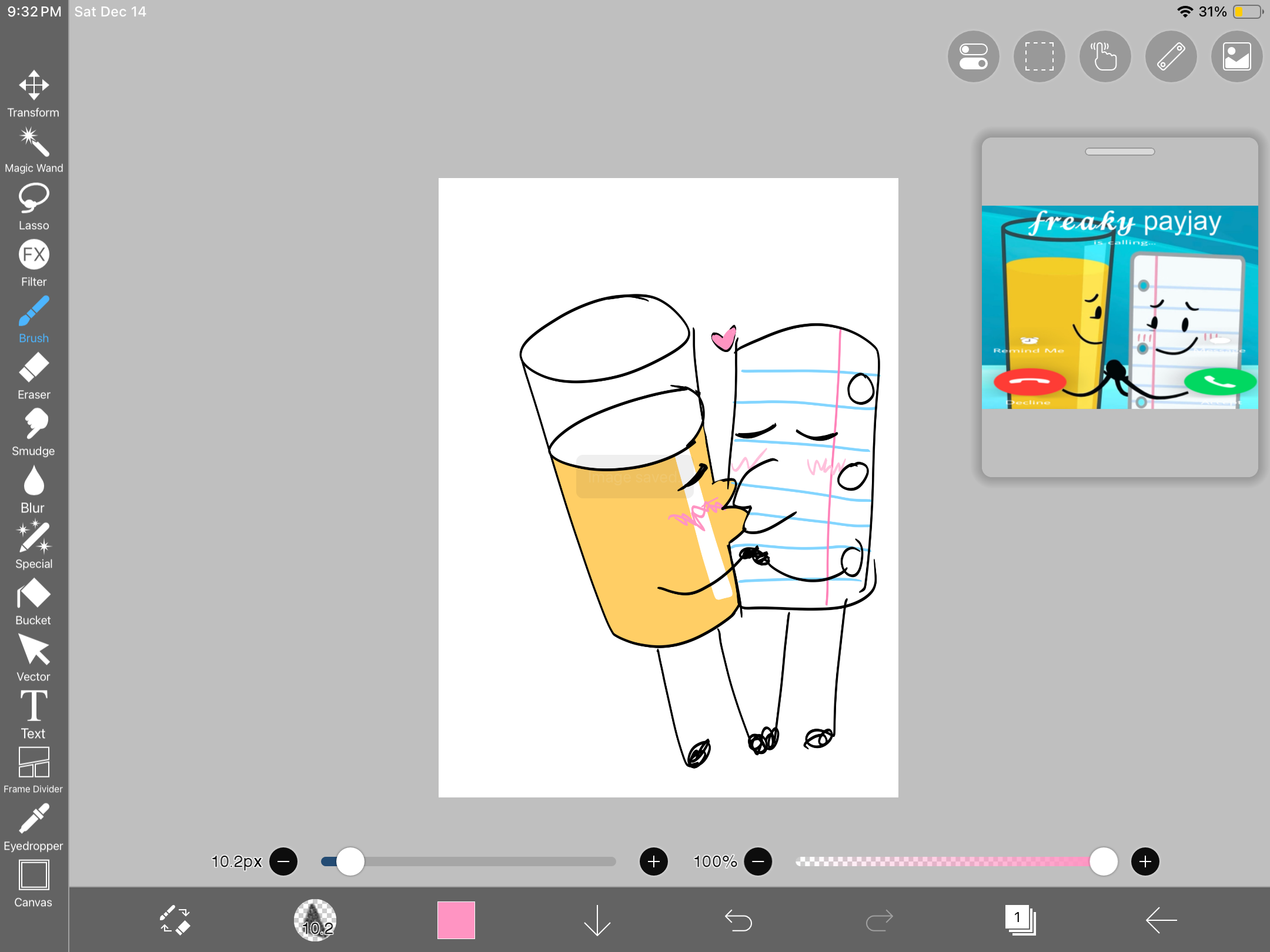Swap between brush and eraser
This screenshot has width=1270, height=952.
tap(175, 920)
